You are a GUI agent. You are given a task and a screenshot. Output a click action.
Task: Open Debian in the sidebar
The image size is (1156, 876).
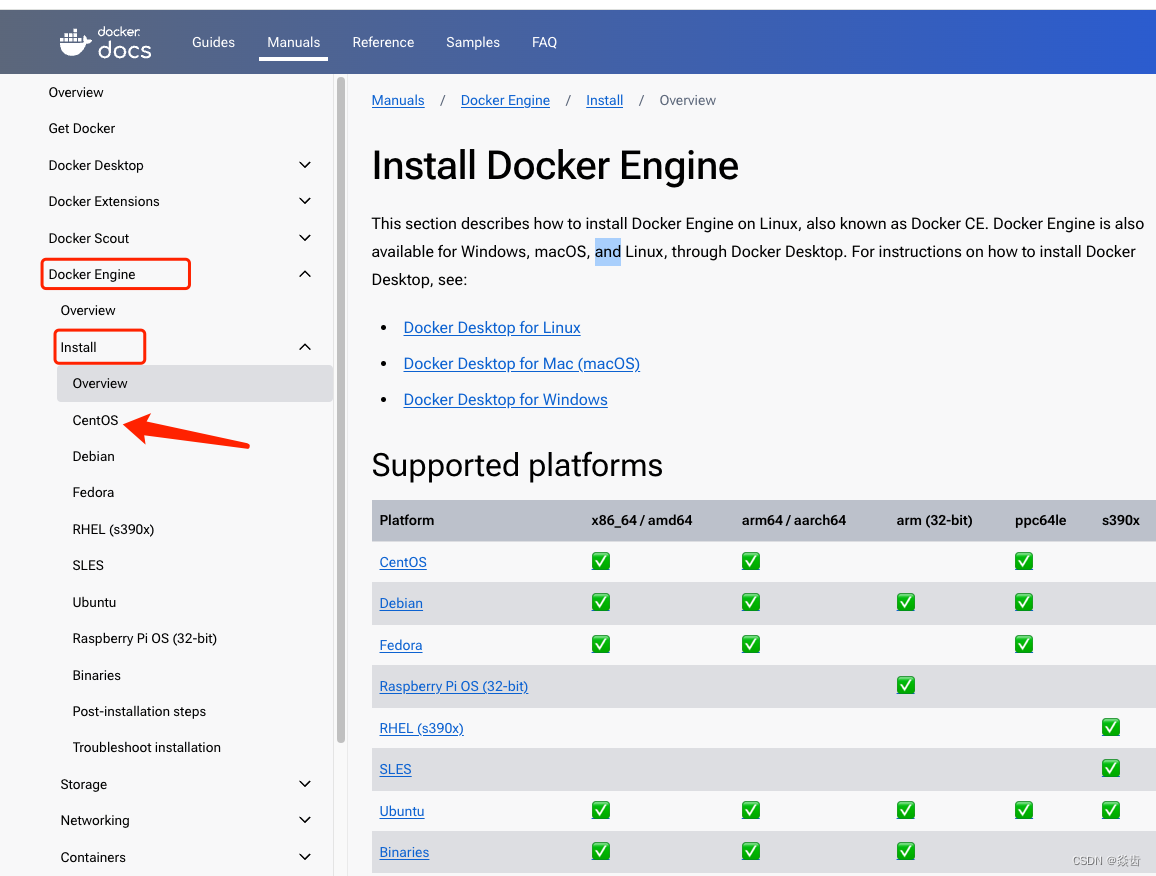click(x=94, y=456)
